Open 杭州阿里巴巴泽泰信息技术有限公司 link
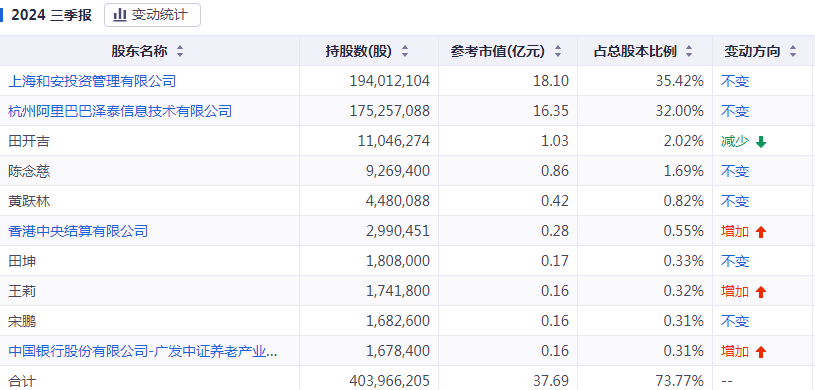Viewport: 815px width, 390px height. click(120, 111)
